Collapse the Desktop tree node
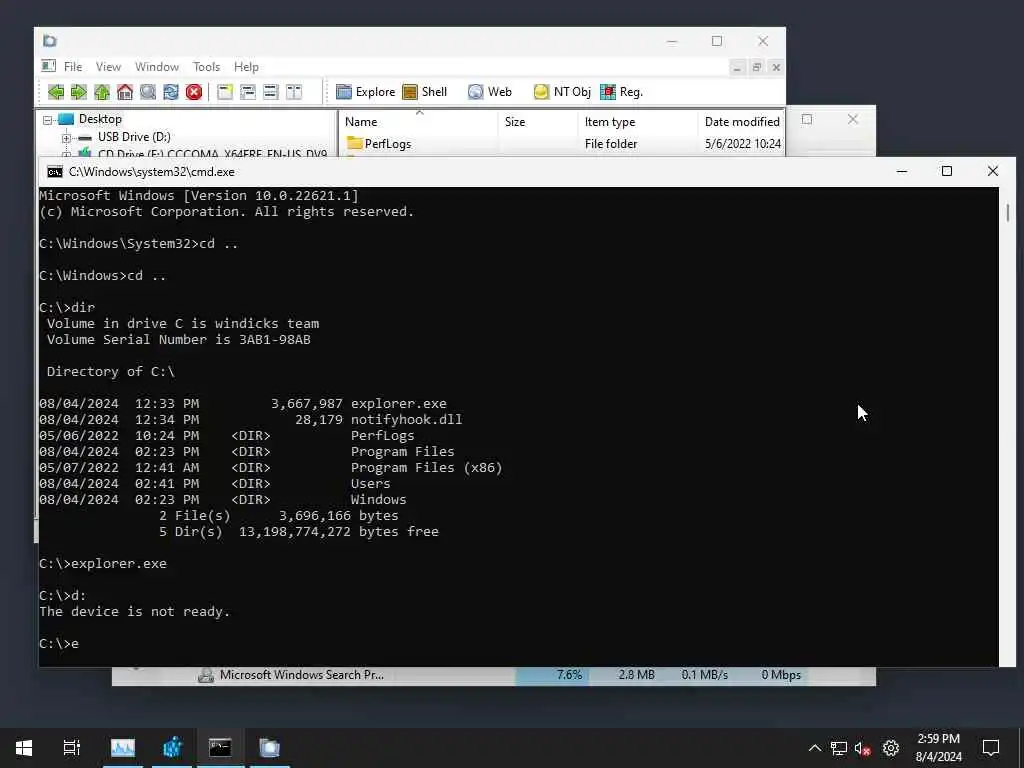 click(48, 120)
